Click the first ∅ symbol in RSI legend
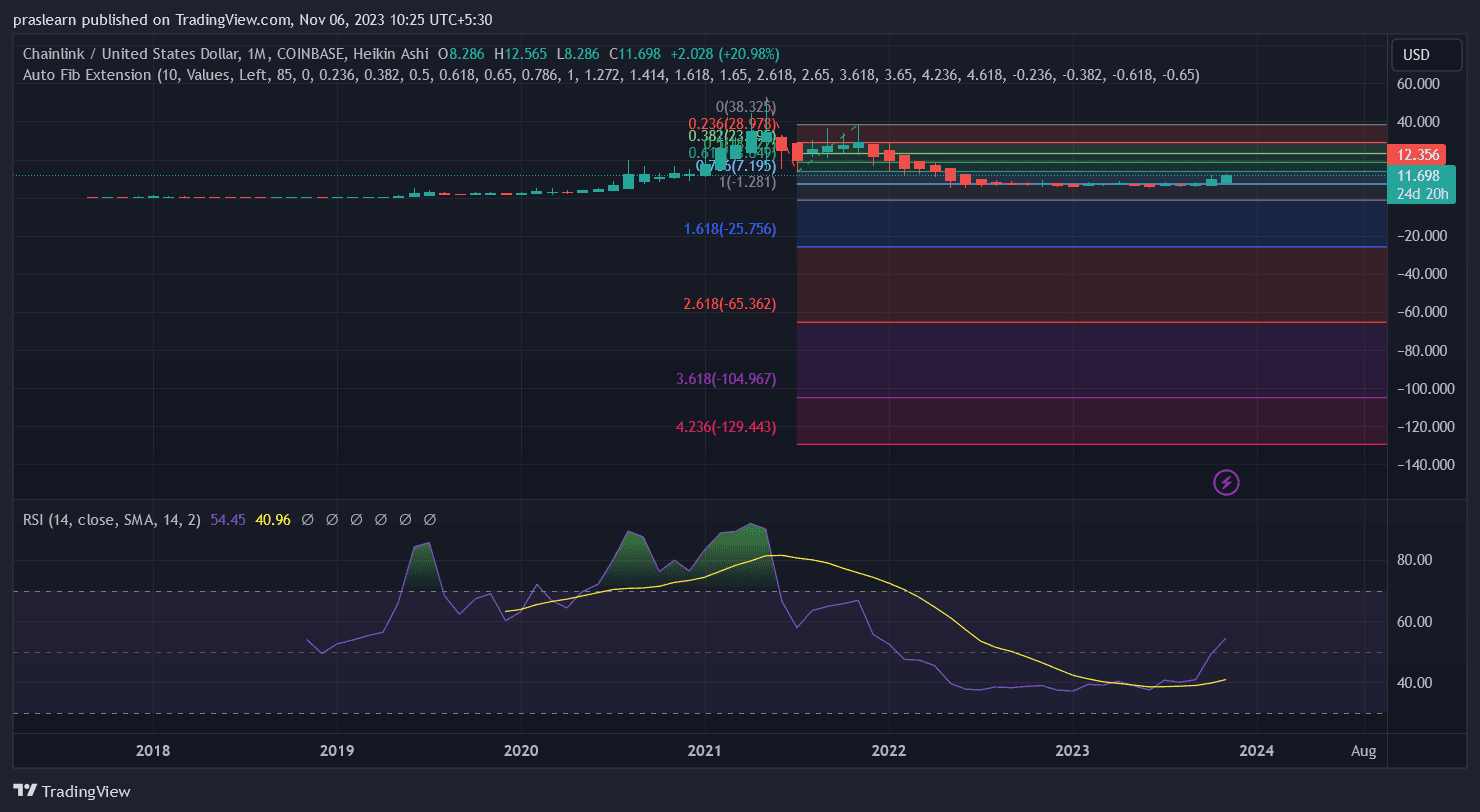1480x812 pixels. (307, 520)
